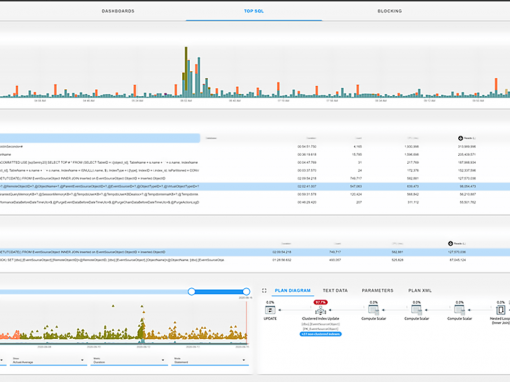Sort lower grid by Reads column icon
Screen dimensions: 510x382
(450, 244)
